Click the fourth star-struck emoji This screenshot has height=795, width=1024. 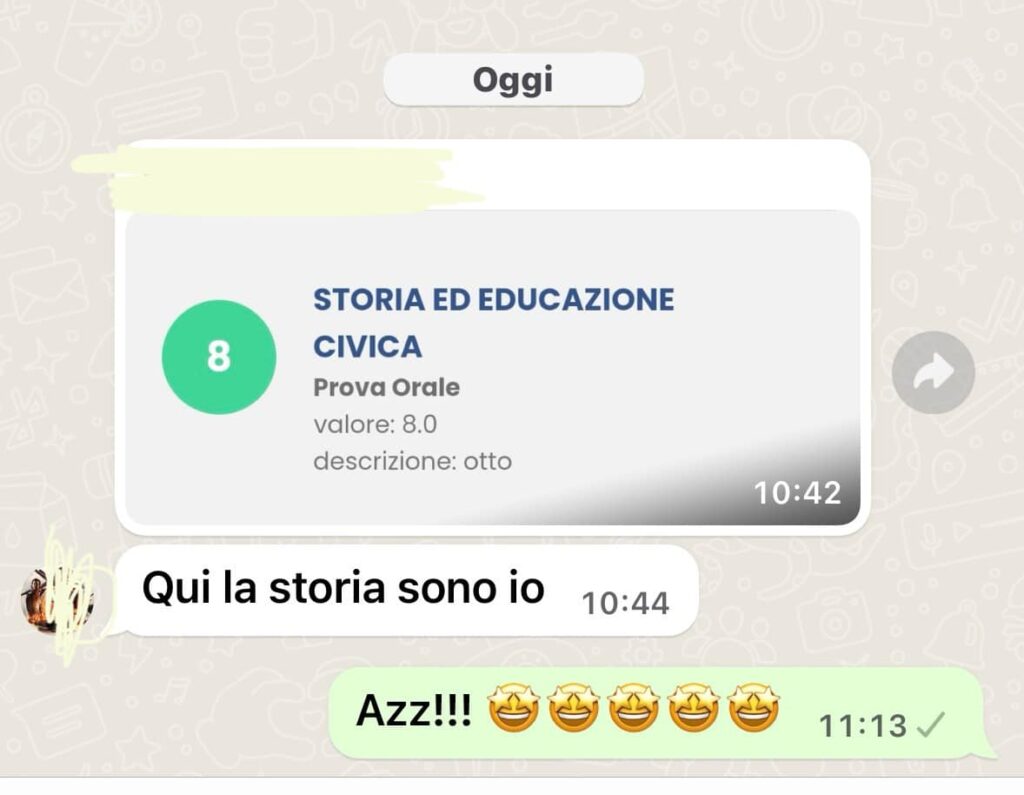[x=693, y=707]
